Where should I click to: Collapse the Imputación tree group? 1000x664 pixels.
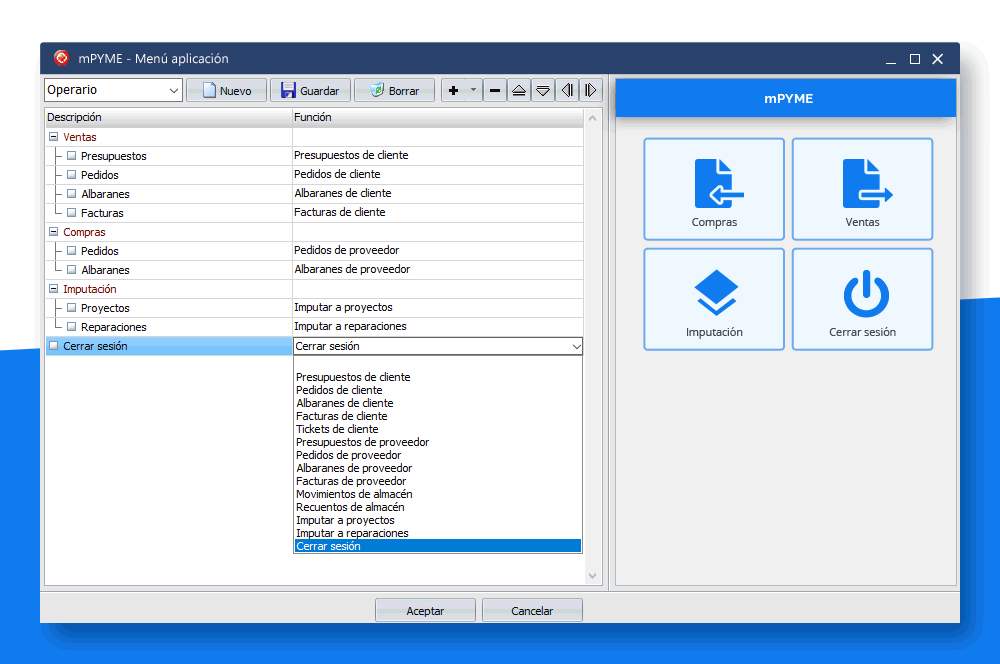pyautogui.click(x=53, y=289)
